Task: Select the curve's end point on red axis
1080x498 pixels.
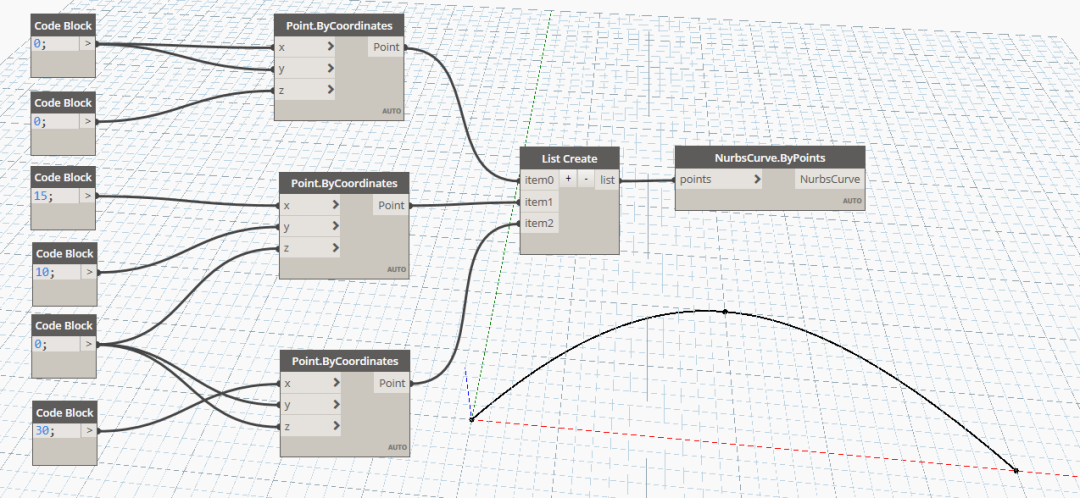Action: point(1016,470)
